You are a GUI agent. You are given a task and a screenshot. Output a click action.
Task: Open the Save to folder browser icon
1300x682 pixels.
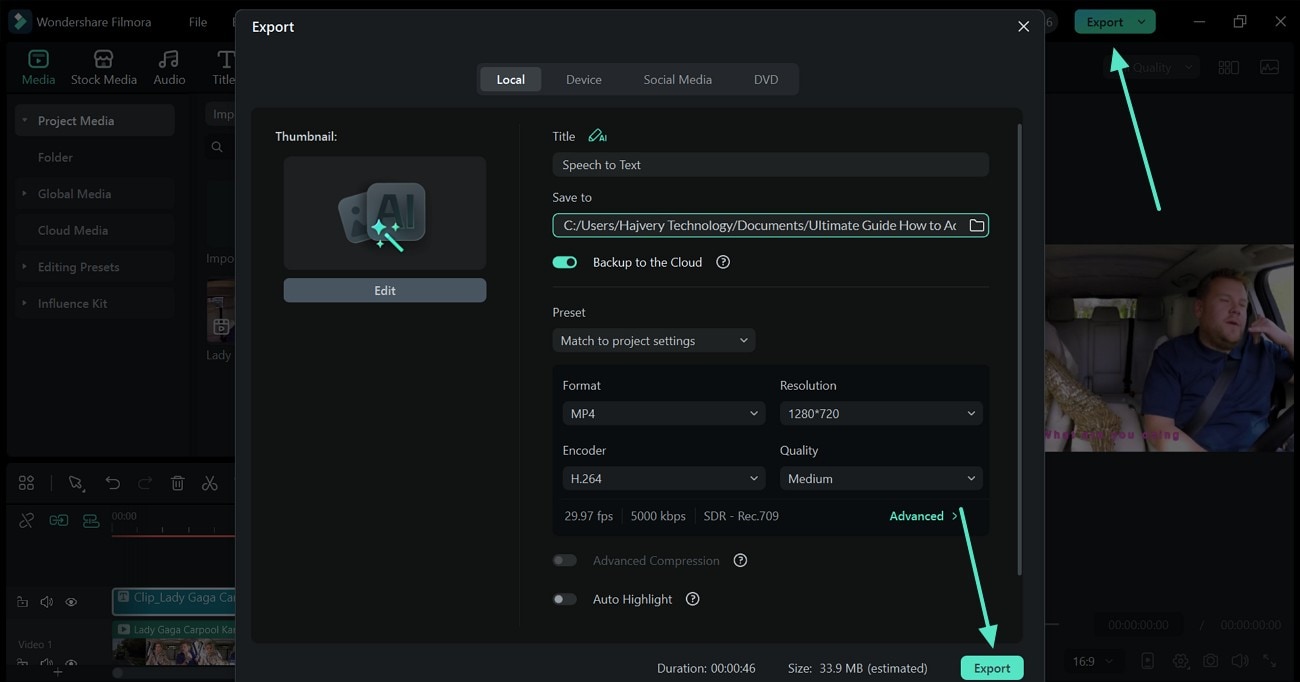977,225
